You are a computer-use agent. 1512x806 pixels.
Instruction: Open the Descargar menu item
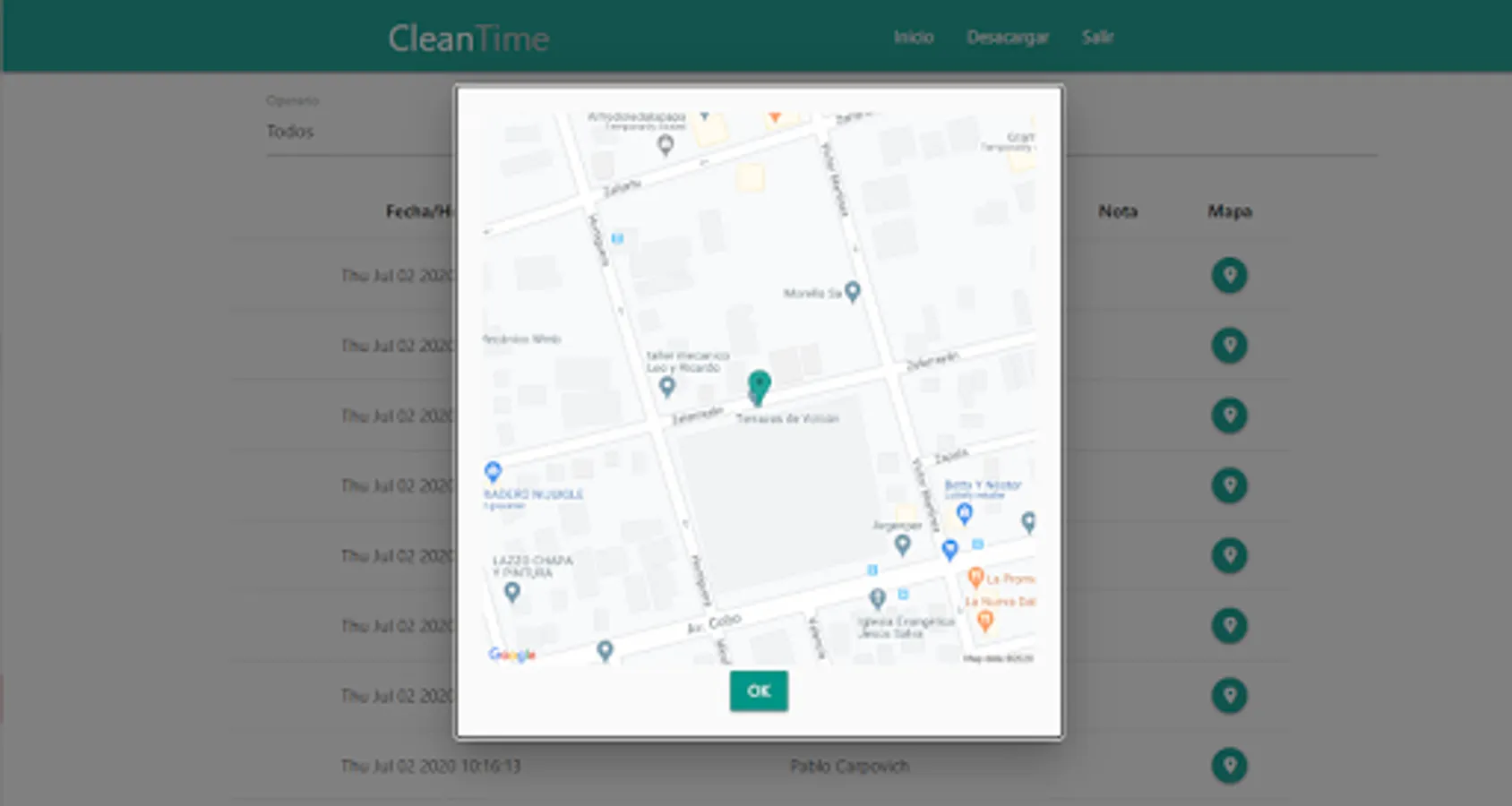click(x=1008, y=37)
